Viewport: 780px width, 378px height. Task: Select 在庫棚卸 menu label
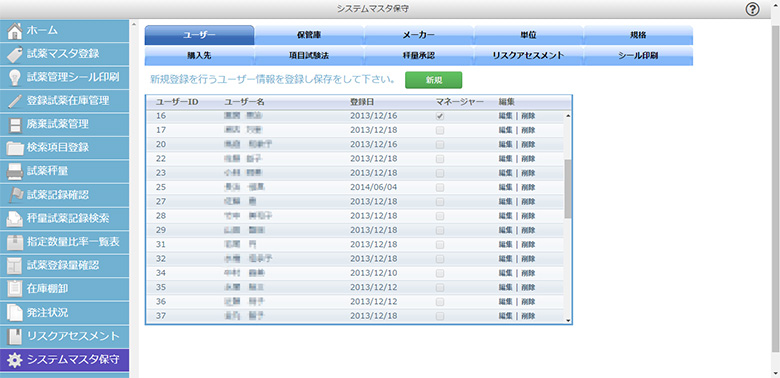click(48, 289)
